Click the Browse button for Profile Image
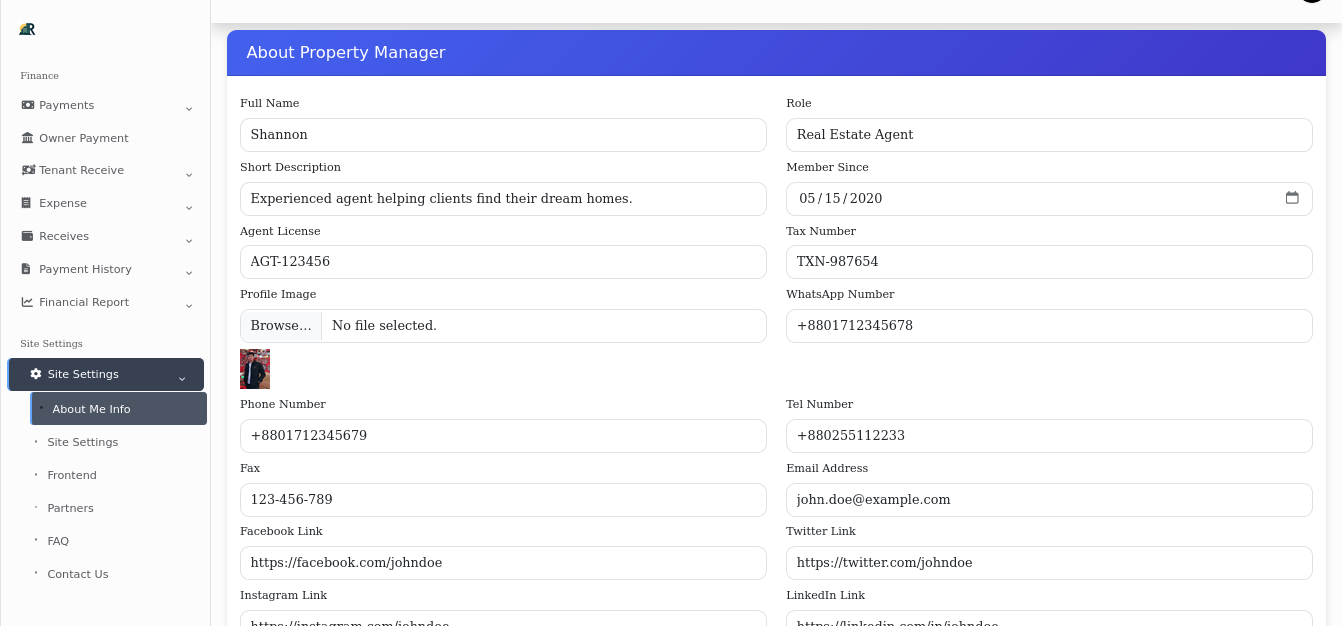 tap(281, 325)
